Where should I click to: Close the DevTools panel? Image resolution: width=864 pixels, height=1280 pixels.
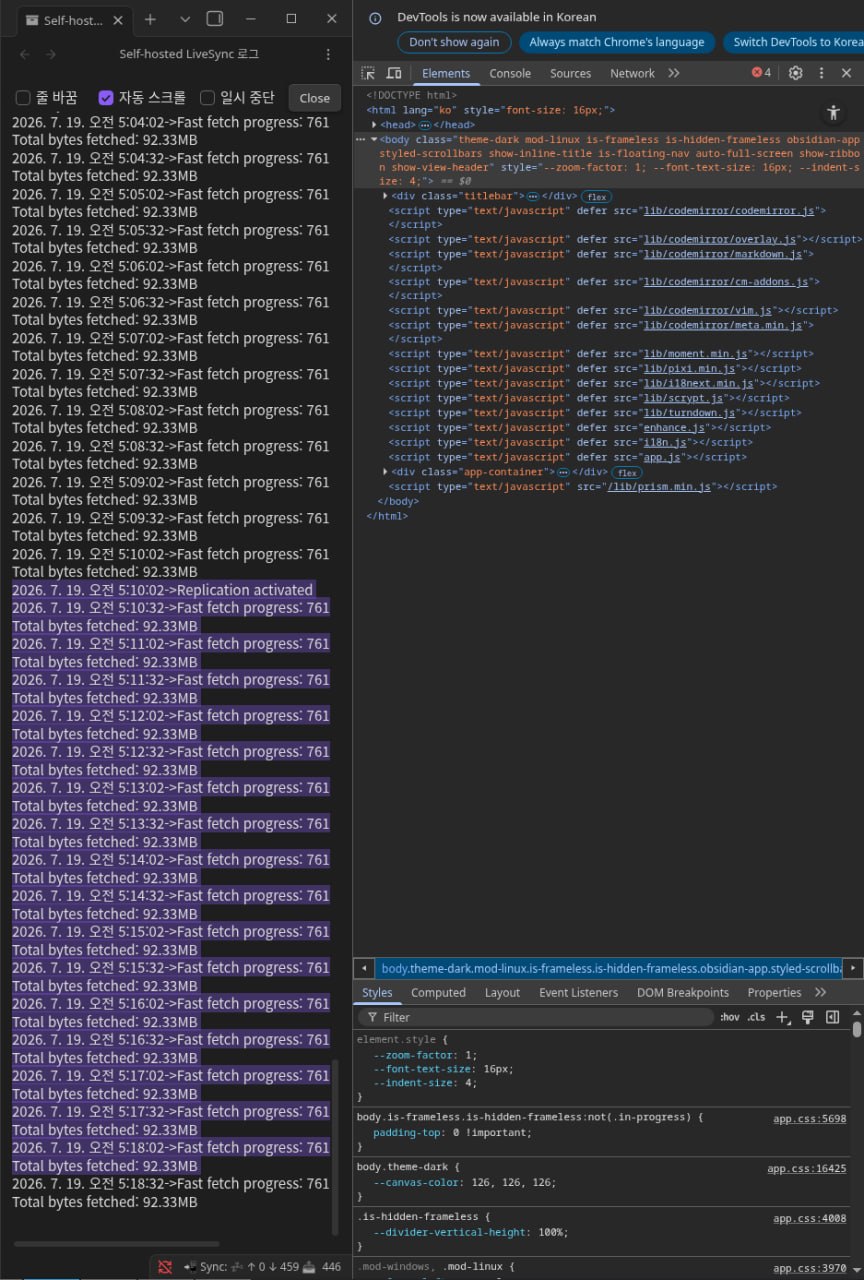click(x=847, y=73)
